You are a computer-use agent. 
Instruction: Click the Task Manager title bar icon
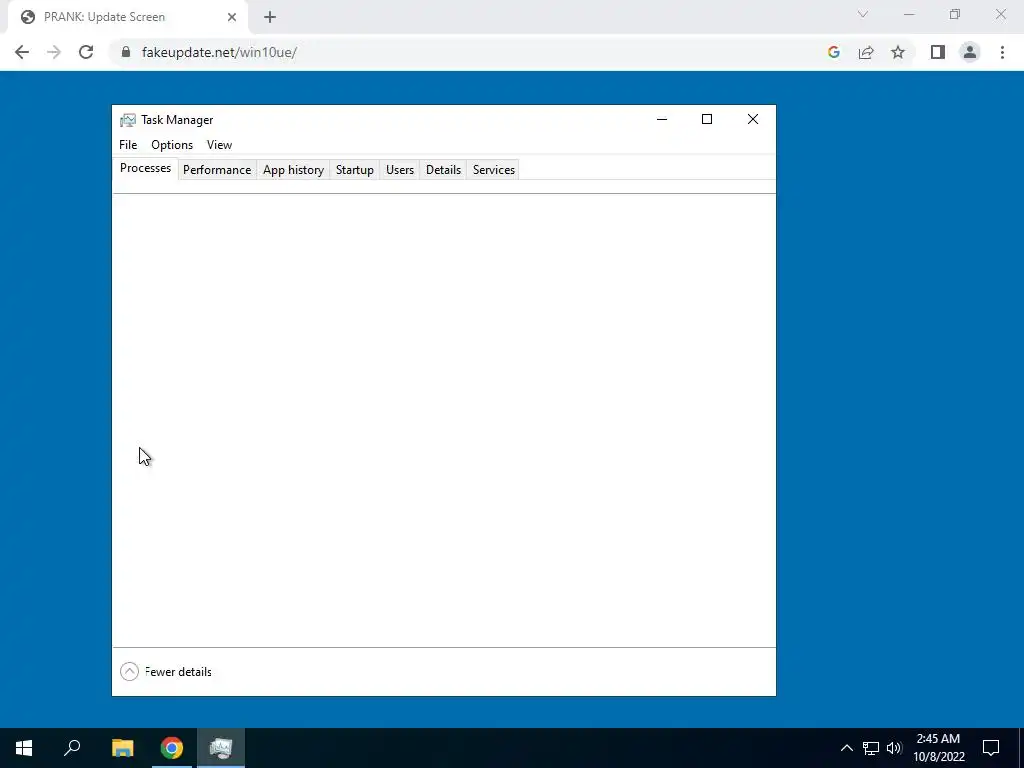click(x=127, y=120)
